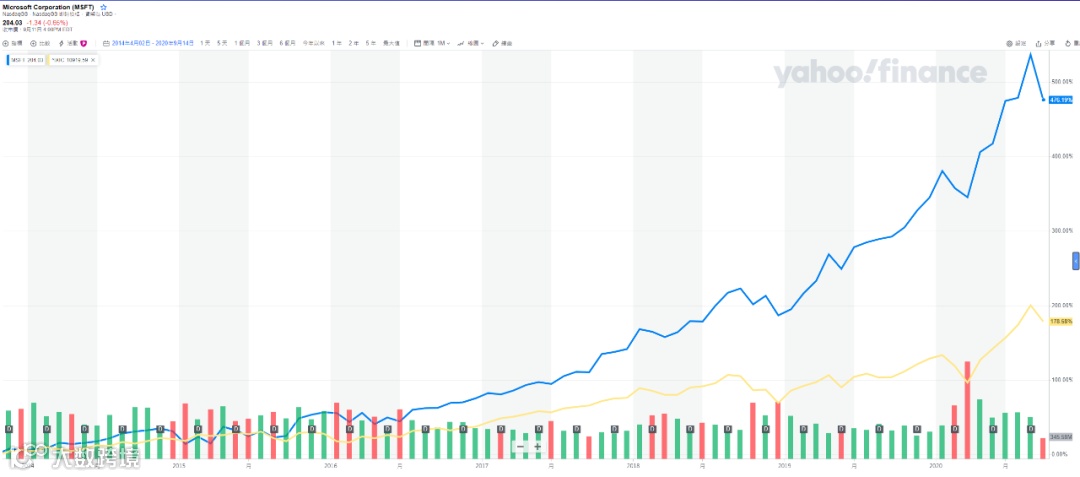Activate the pencil draw tool
This screenshot has height=477, width=1080.
(x=502, y=43)
